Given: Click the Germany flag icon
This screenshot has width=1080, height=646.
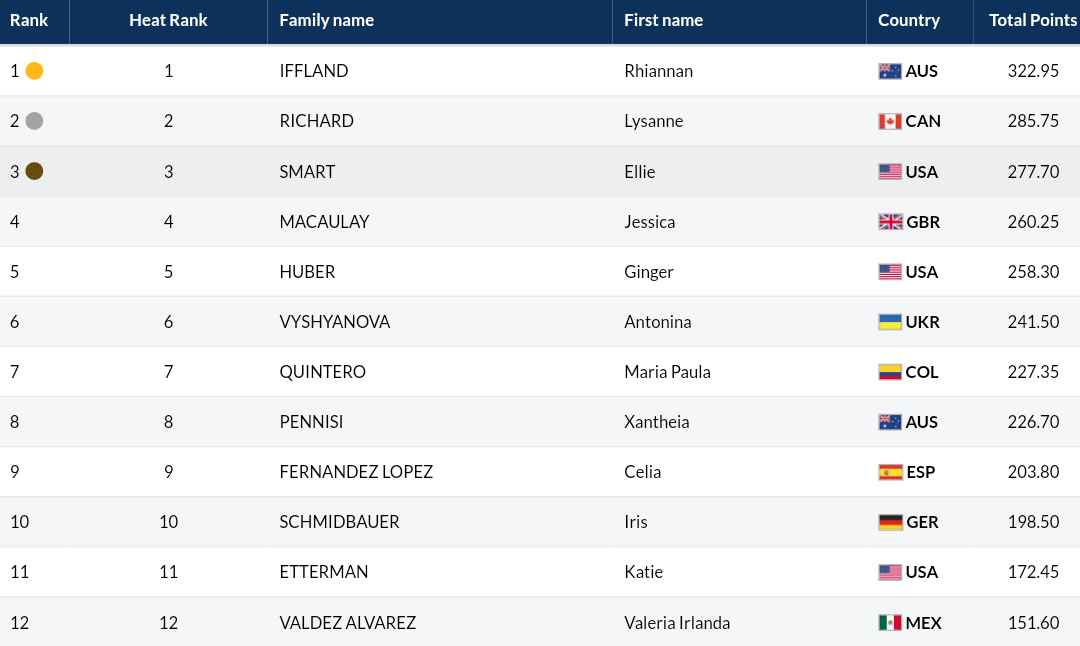Looking at the screenshot, I should pos(890,522).
